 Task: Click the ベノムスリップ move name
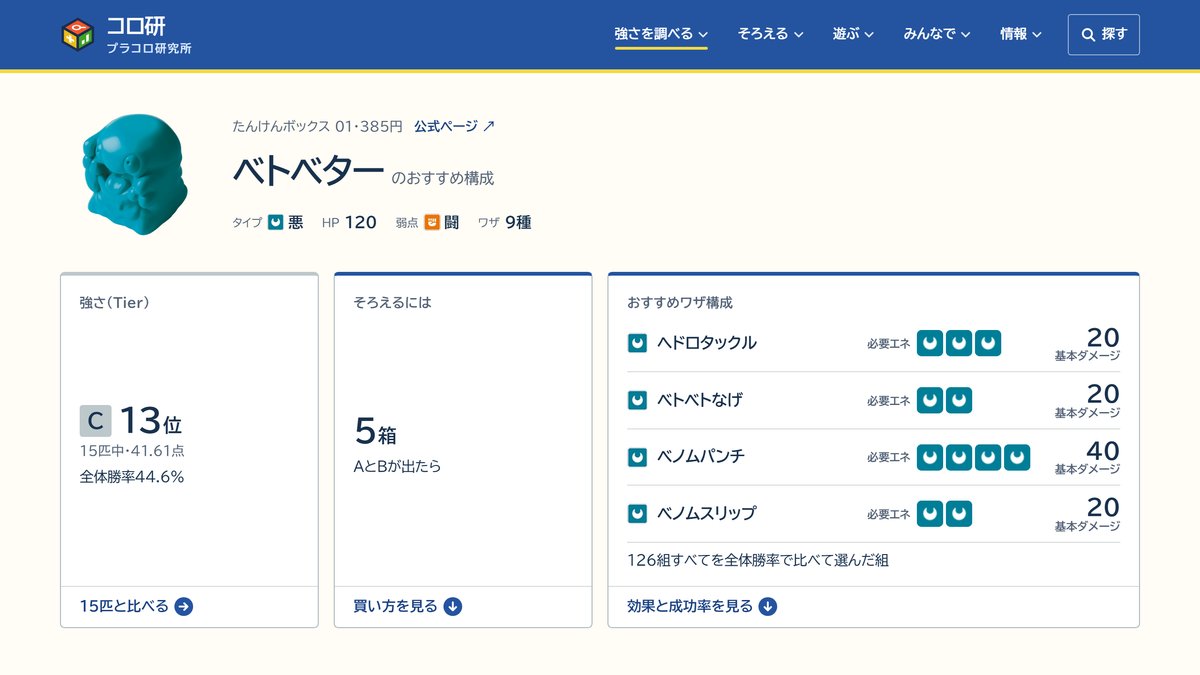[707, 513]
